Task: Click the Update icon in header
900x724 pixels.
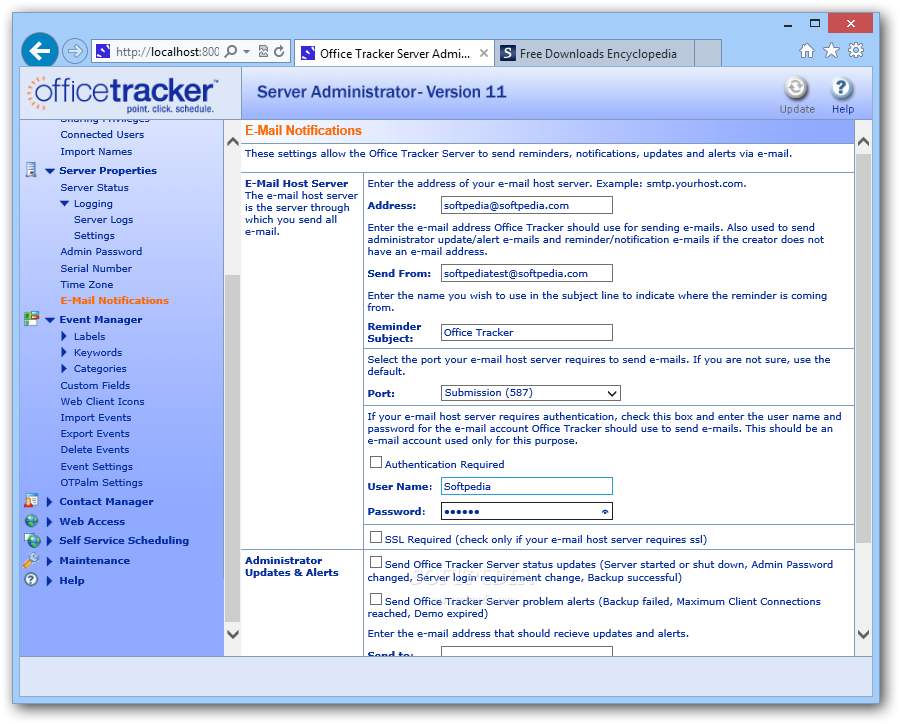Action: [796, 89]
